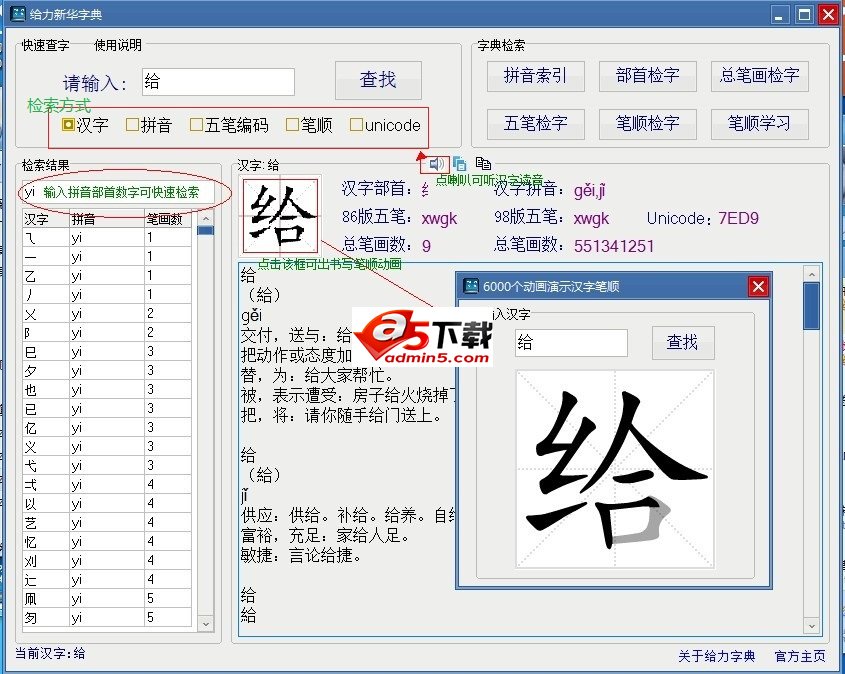The height and width of the screenshot is (674, 845).
Task: Click 查找 in stroke animation window
Action: tap(683, 343)
